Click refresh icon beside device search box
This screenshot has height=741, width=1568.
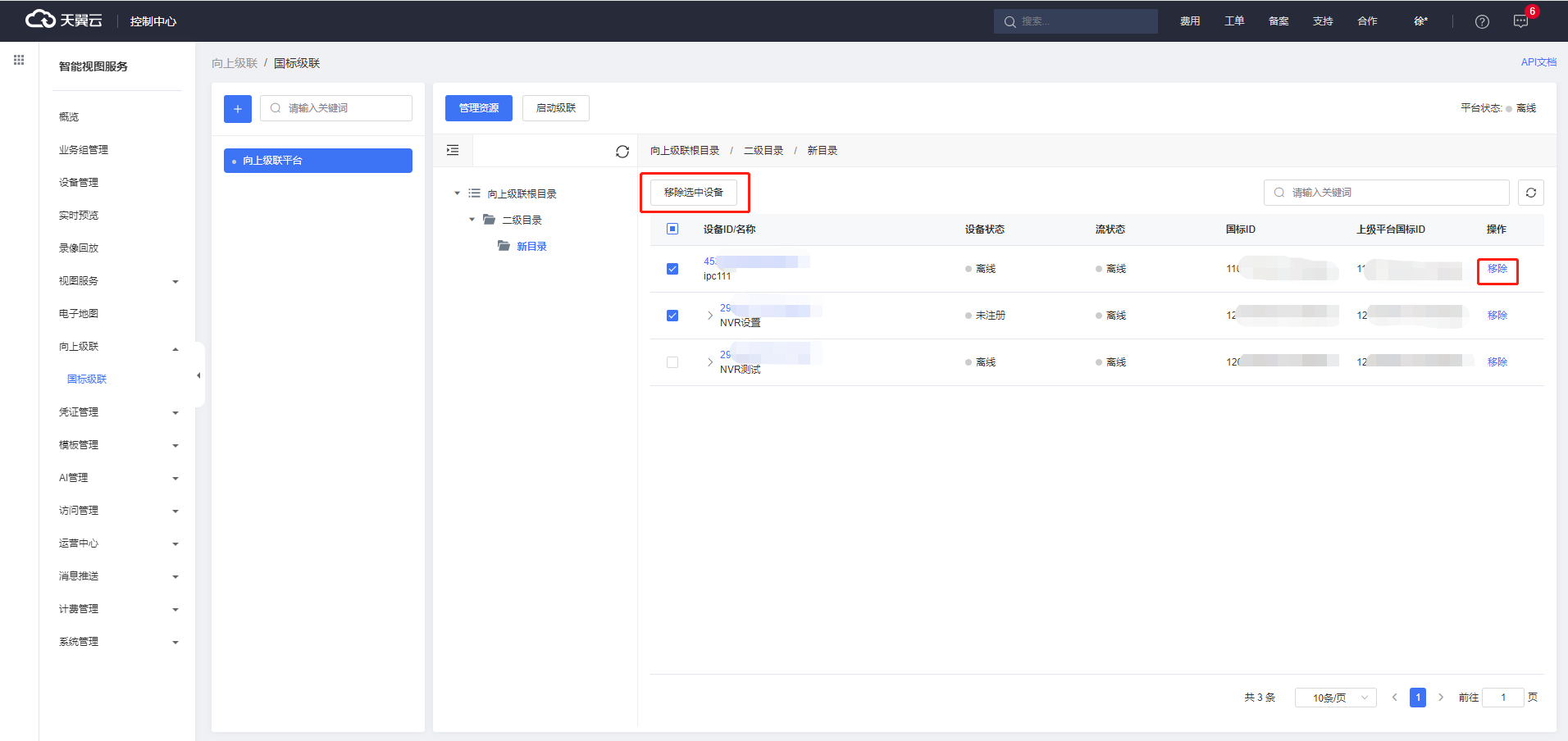point(1530,193)
